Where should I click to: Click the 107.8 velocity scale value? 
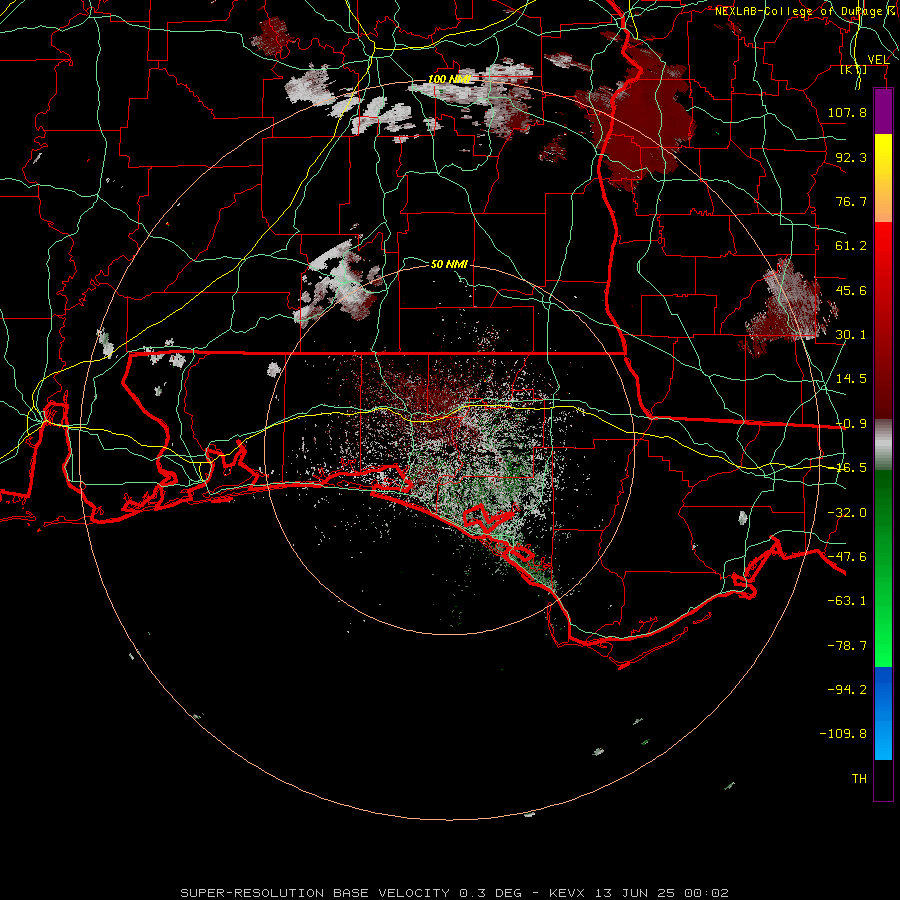coord(847,112)
